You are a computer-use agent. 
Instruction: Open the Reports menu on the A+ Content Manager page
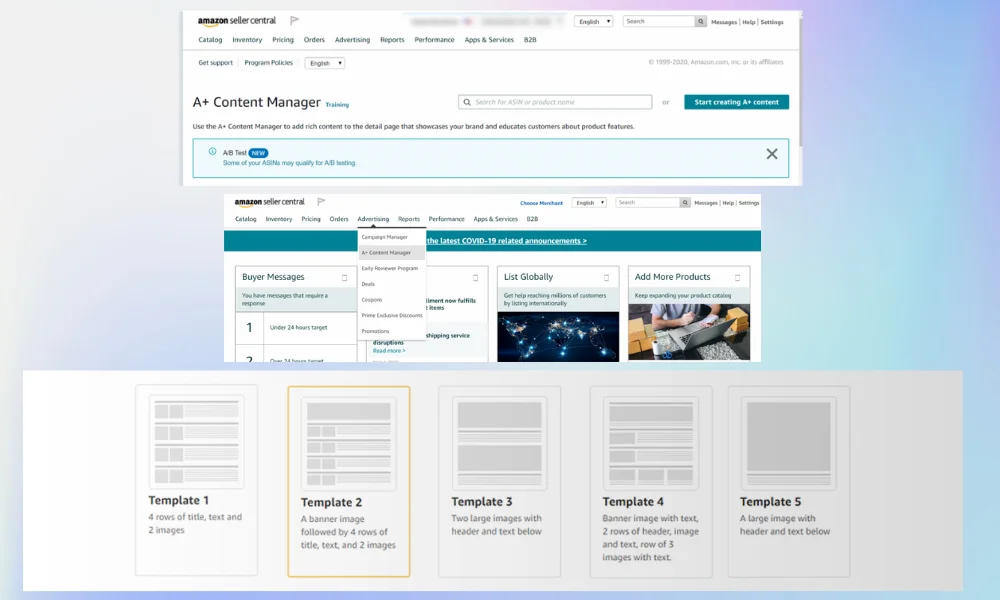[392, 40]
